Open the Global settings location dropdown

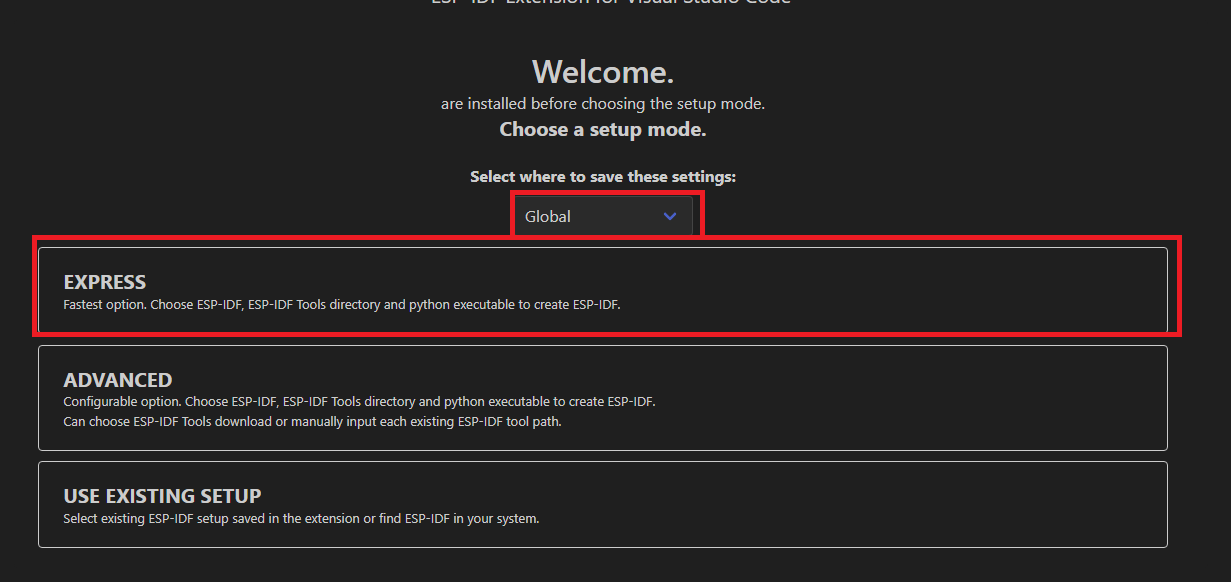[x=603, y=216]
